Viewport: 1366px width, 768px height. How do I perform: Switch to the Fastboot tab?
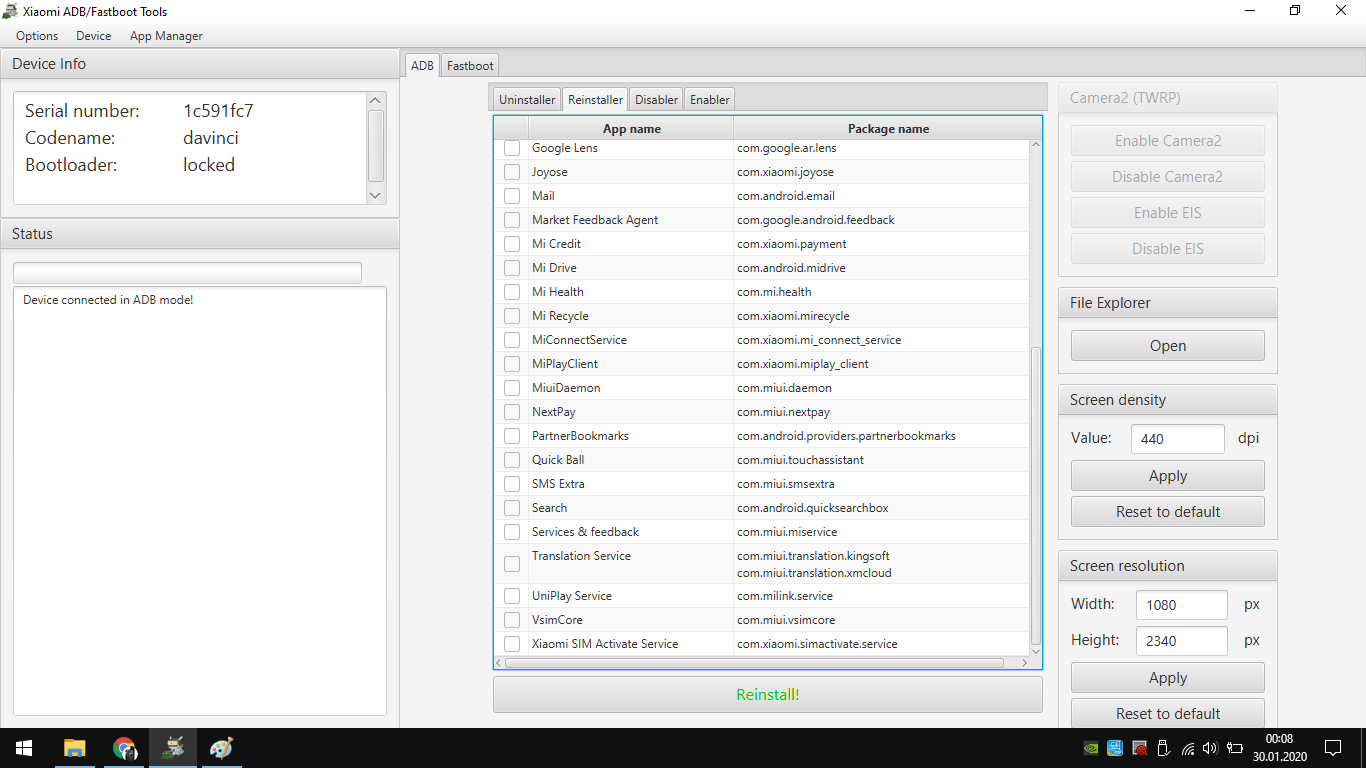pyautogui.click(x=470, y=65)
